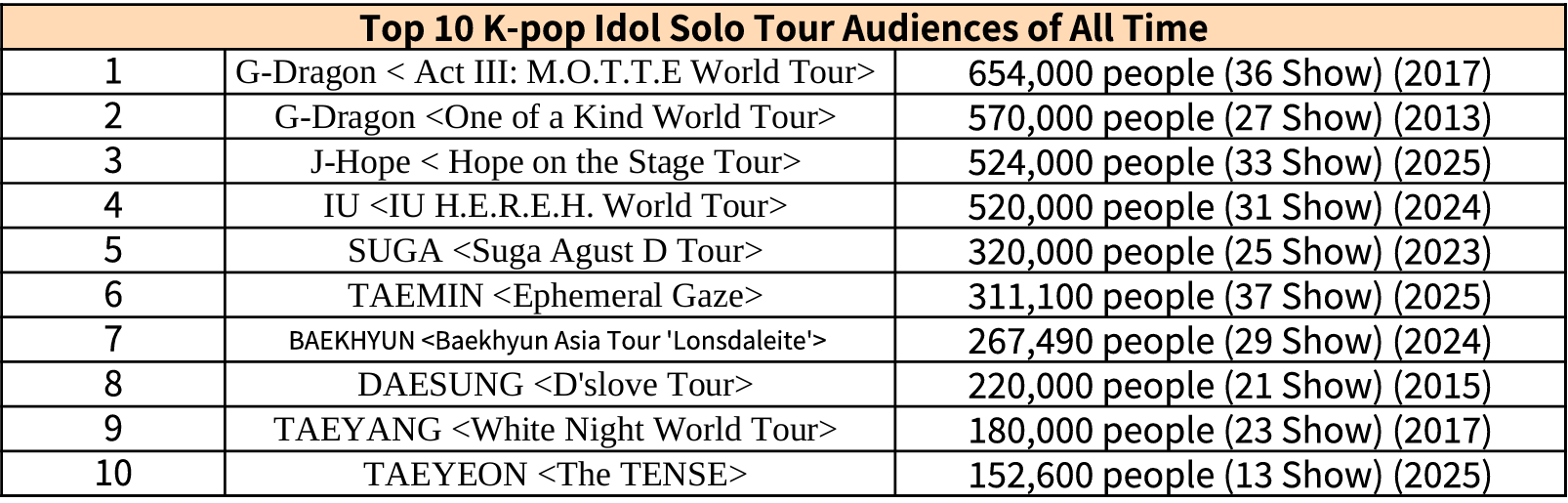Click the 180,000 people (23 Show) cell

[x=1229, y=431]
